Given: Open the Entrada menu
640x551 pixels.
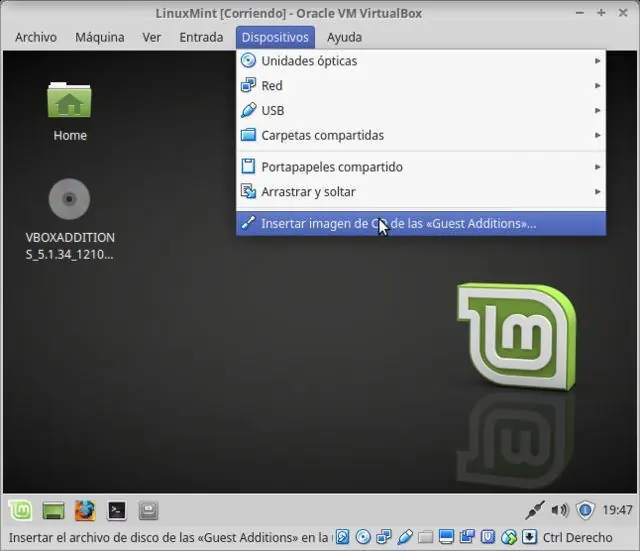Looking at the screenshot, I should (x=201, y=37).
